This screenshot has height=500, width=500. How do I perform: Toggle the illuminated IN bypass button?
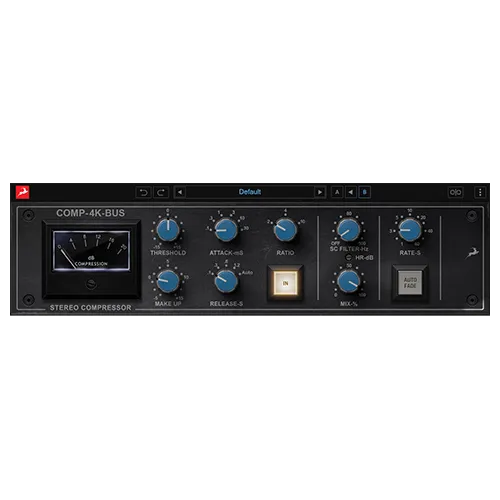pos(285,283)
